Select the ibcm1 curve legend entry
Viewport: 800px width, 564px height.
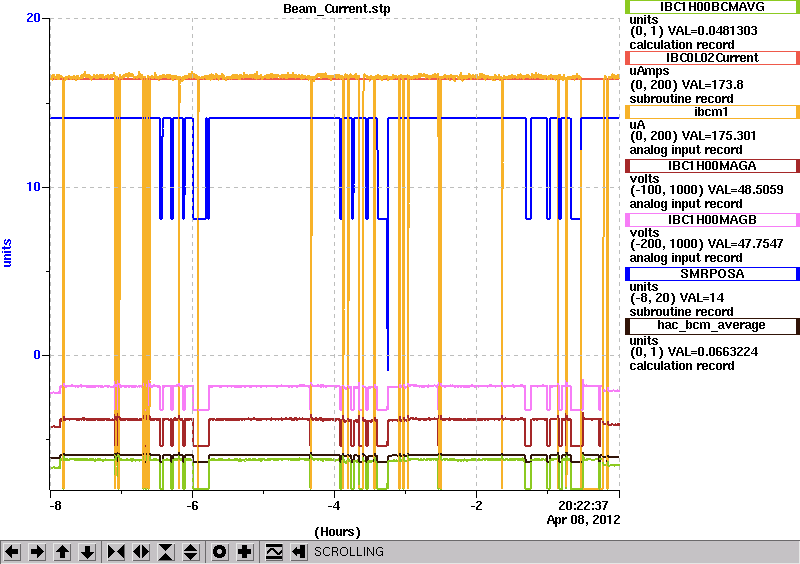click(x=712, y=112)
